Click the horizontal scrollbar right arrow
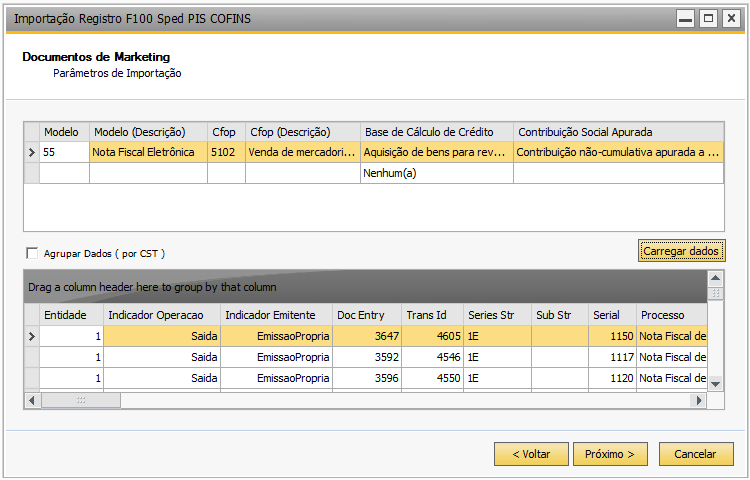Viewport: 750px width, 480px height. (x=699, y=400)
